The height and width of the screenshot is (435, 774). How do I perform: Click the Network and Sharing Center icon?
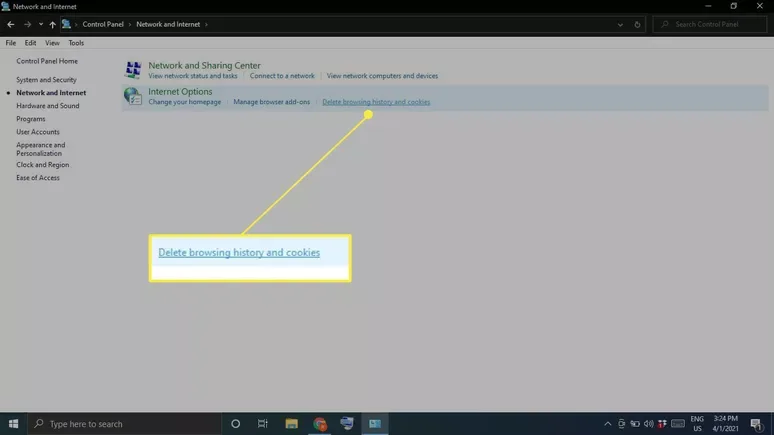point(133,70)
